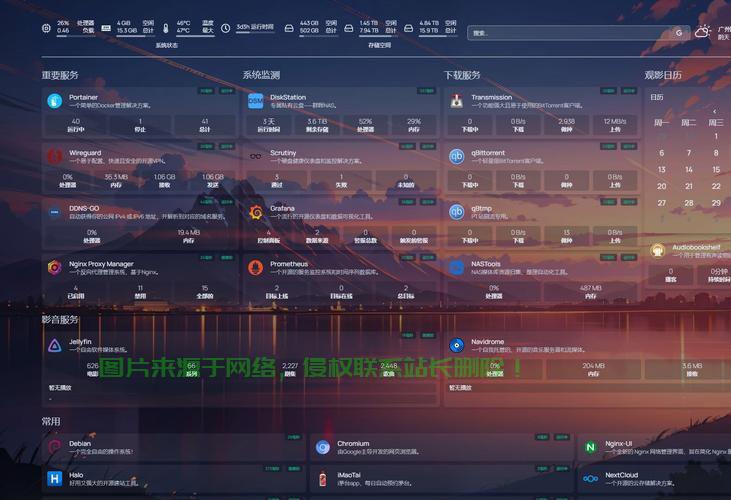Click the DiskStation '3.6 TiB' storage stat
Screen dimensions: 731x500
click(x=317, y=125)
